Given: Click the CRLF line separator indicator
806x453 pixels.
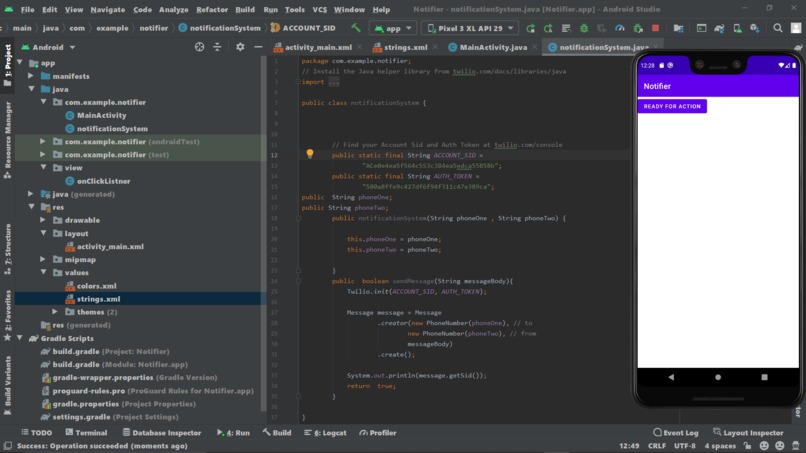Looking at the screenshot, I should point(657,446).
